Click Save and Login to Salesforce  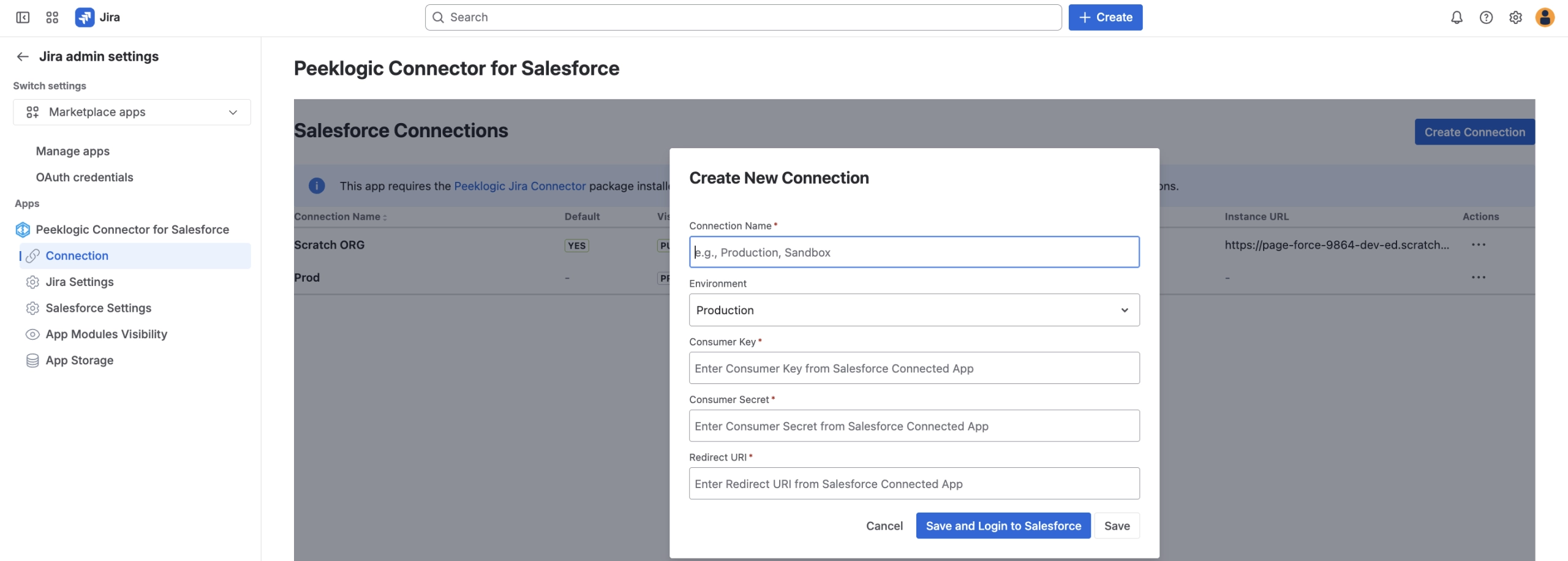pyautogui.click(x=1003, y=525)
